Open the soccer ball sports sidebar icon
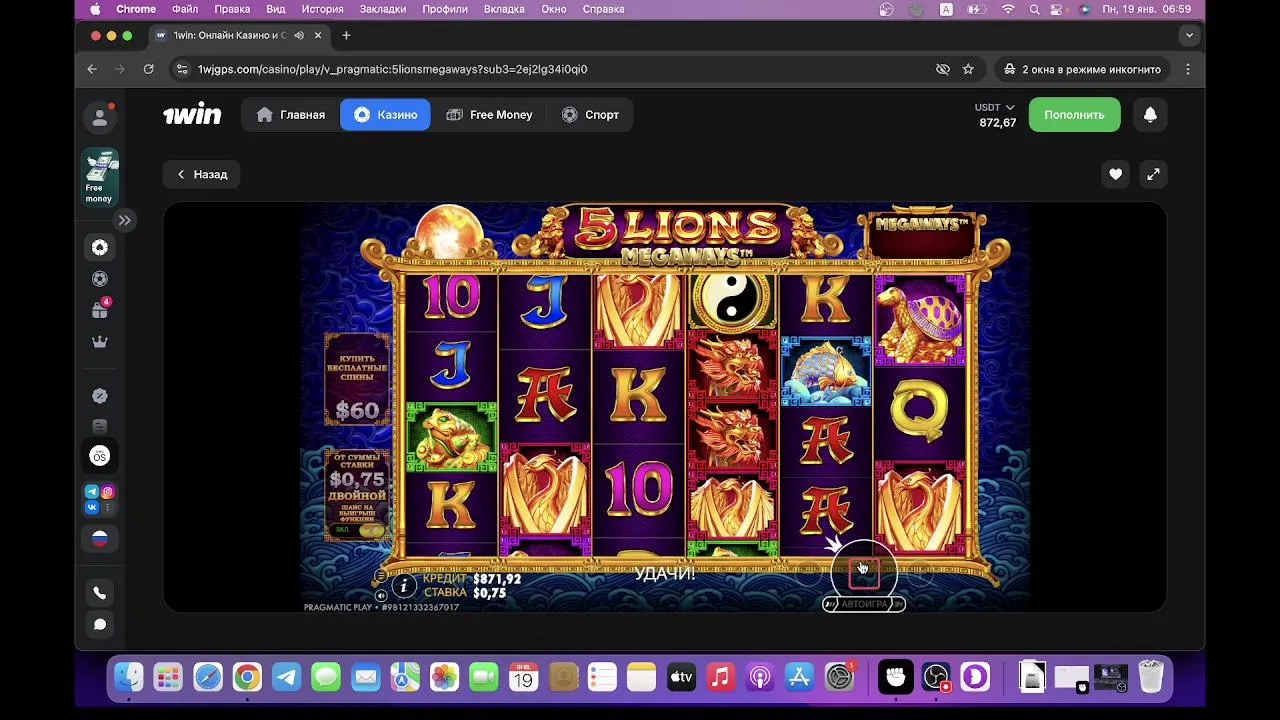Viewport: 1280px width, 720px height. (100, 279)
